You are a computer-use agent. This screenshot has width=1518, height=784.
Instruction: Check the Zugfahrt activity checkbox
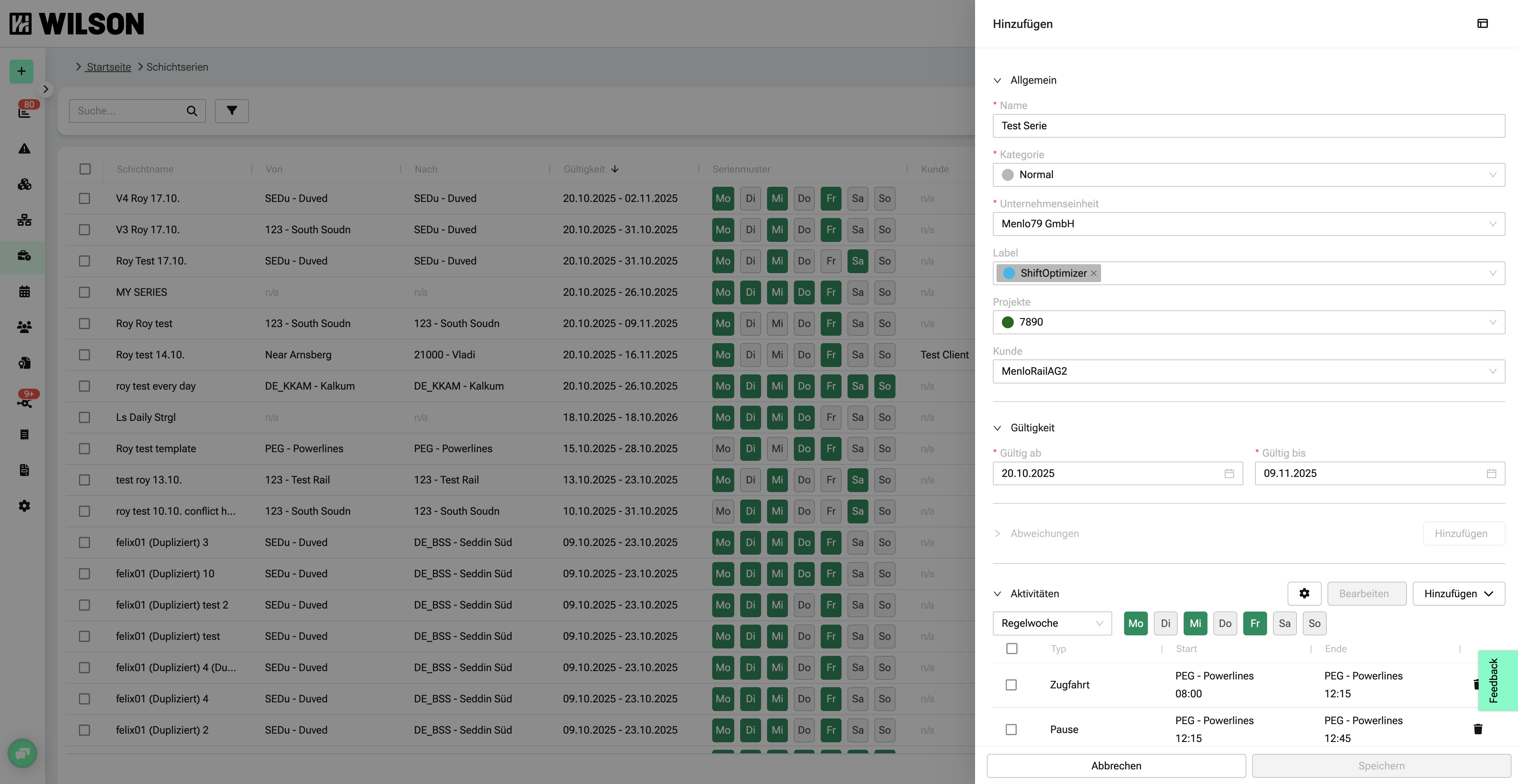click(1011, 685)
